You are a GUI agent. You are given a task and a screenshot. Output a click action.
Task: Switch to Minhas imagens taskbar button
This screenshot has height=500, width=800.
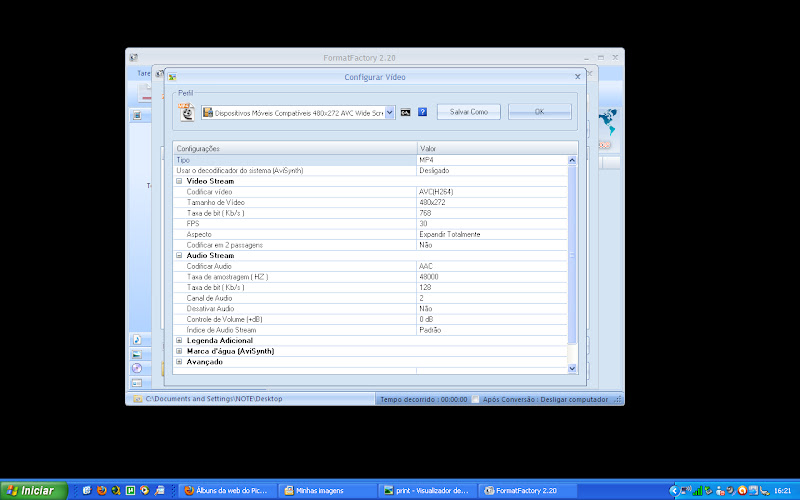329,490
